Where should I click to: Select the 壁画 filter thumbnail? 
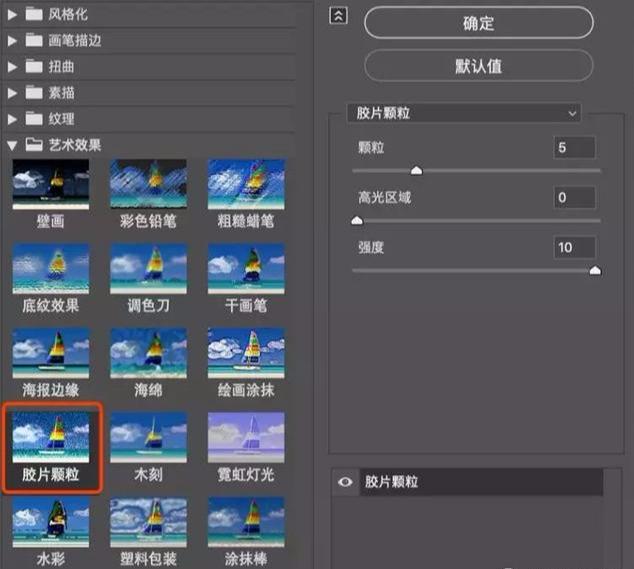51,184
